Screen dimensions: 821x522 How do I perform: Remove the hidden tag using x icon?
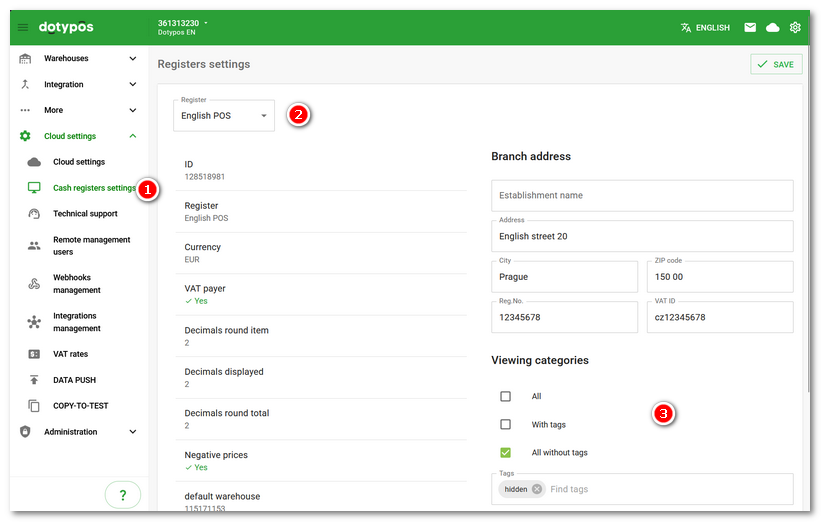coord(537,489)
